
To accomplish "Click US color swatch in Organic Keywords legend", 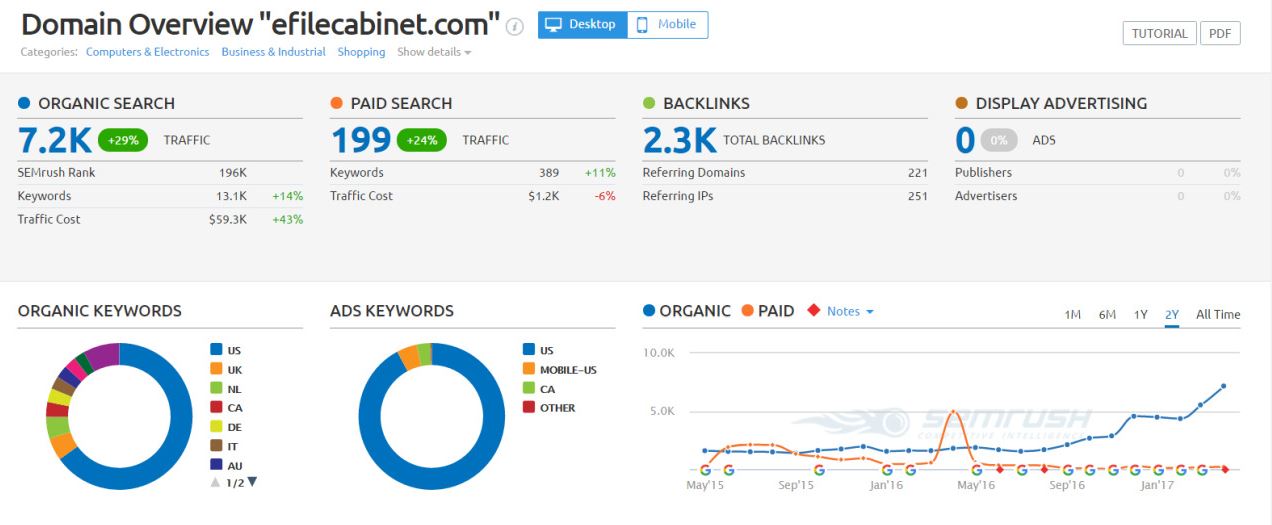I will coord(215,350).
